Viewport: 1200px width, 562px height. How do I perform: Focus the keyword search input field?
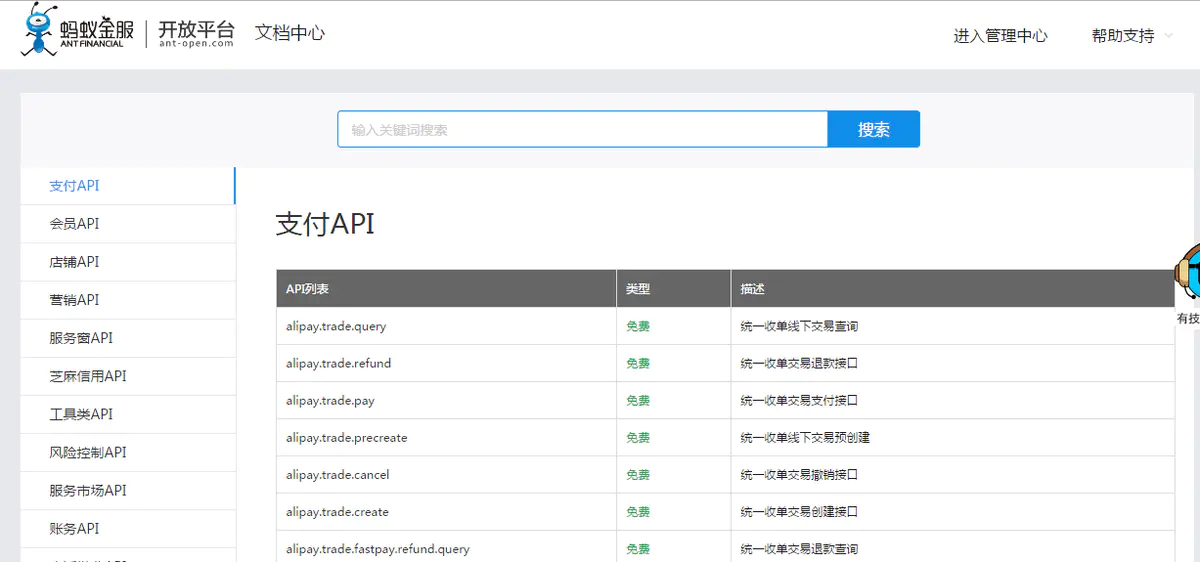coord(583,129)
